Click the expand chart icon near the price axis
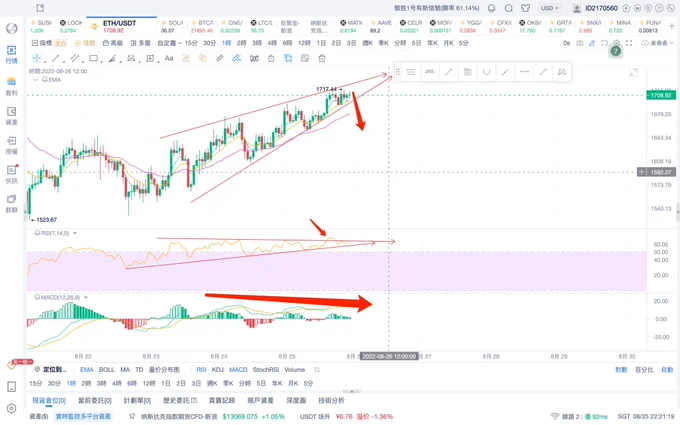 (634, 72)
